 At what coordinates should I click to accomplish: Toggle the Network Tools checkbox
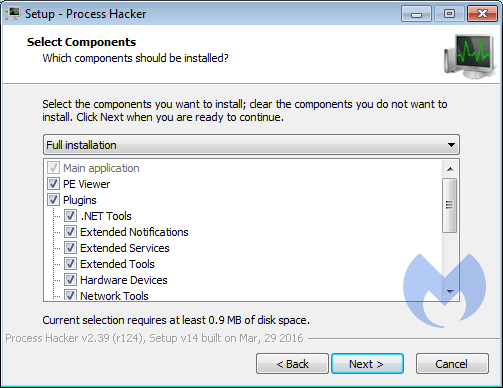(70, 295)
